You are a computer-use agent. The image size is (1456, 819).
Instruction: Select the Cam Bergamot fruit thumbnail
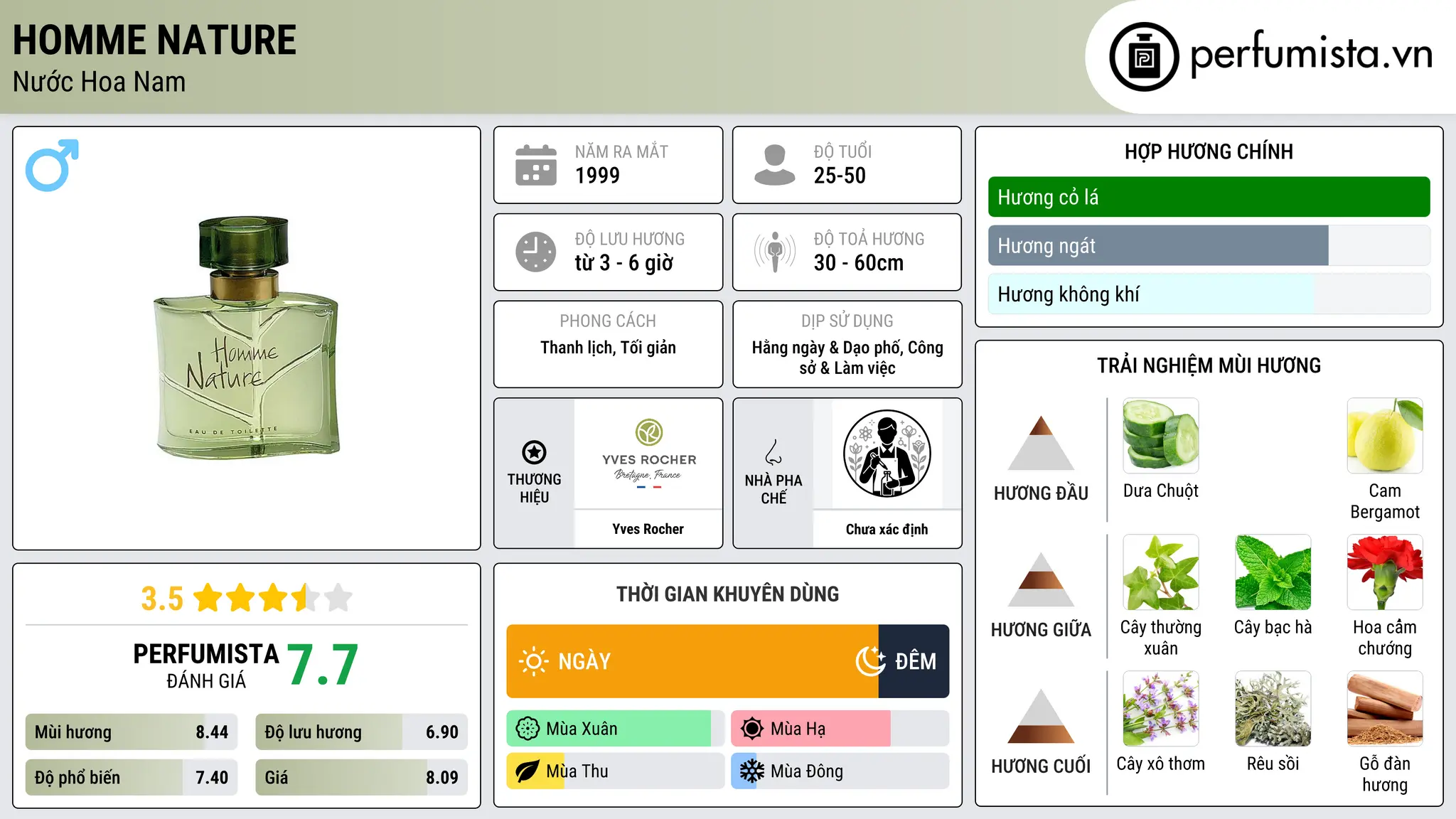coord(1385,436)
